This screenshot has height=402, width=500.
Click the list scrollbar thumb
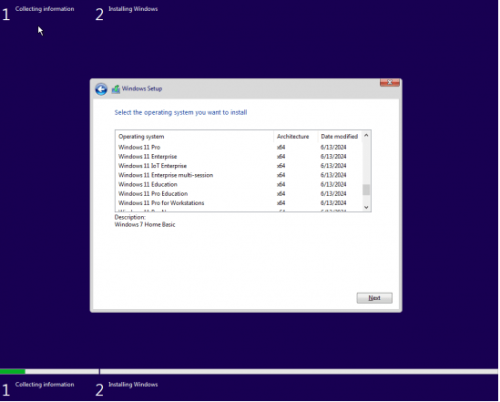(x=366, y=190)
